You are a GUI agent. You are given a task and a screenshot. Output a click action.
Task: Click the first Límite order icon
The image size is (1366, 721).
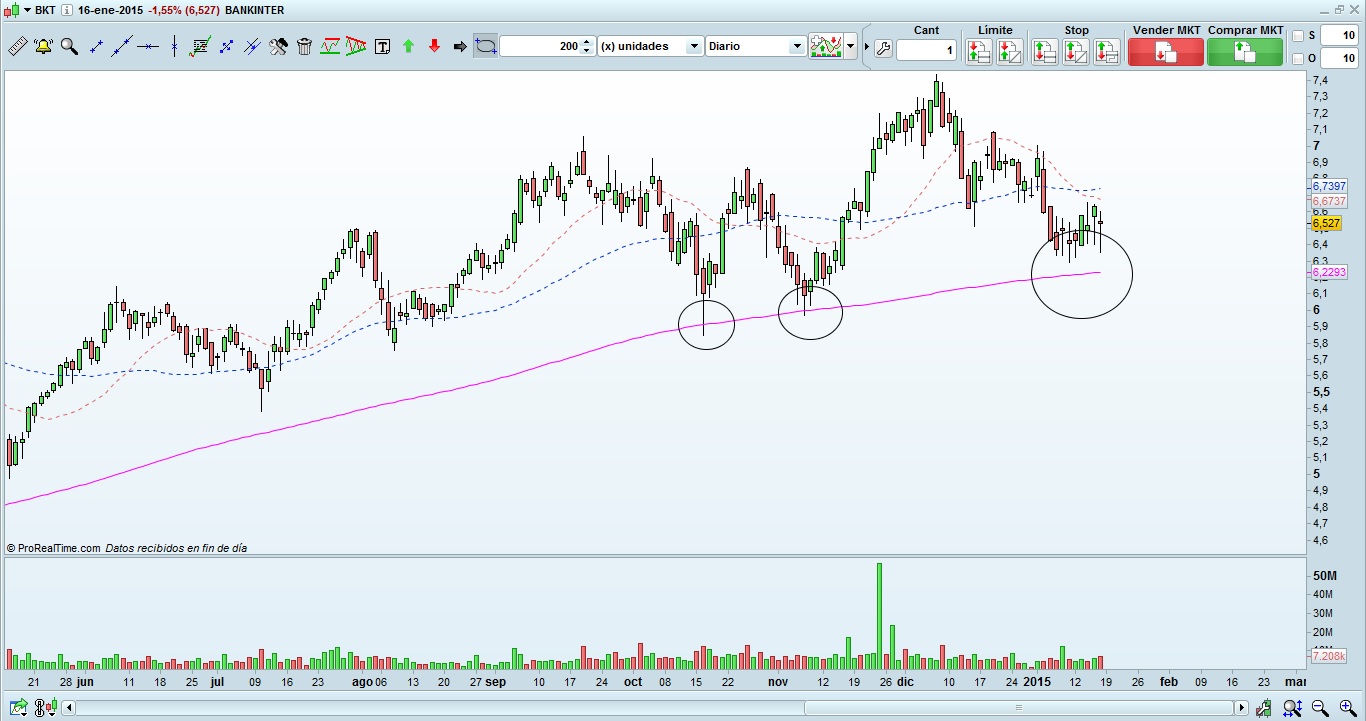tap(979, 51)
